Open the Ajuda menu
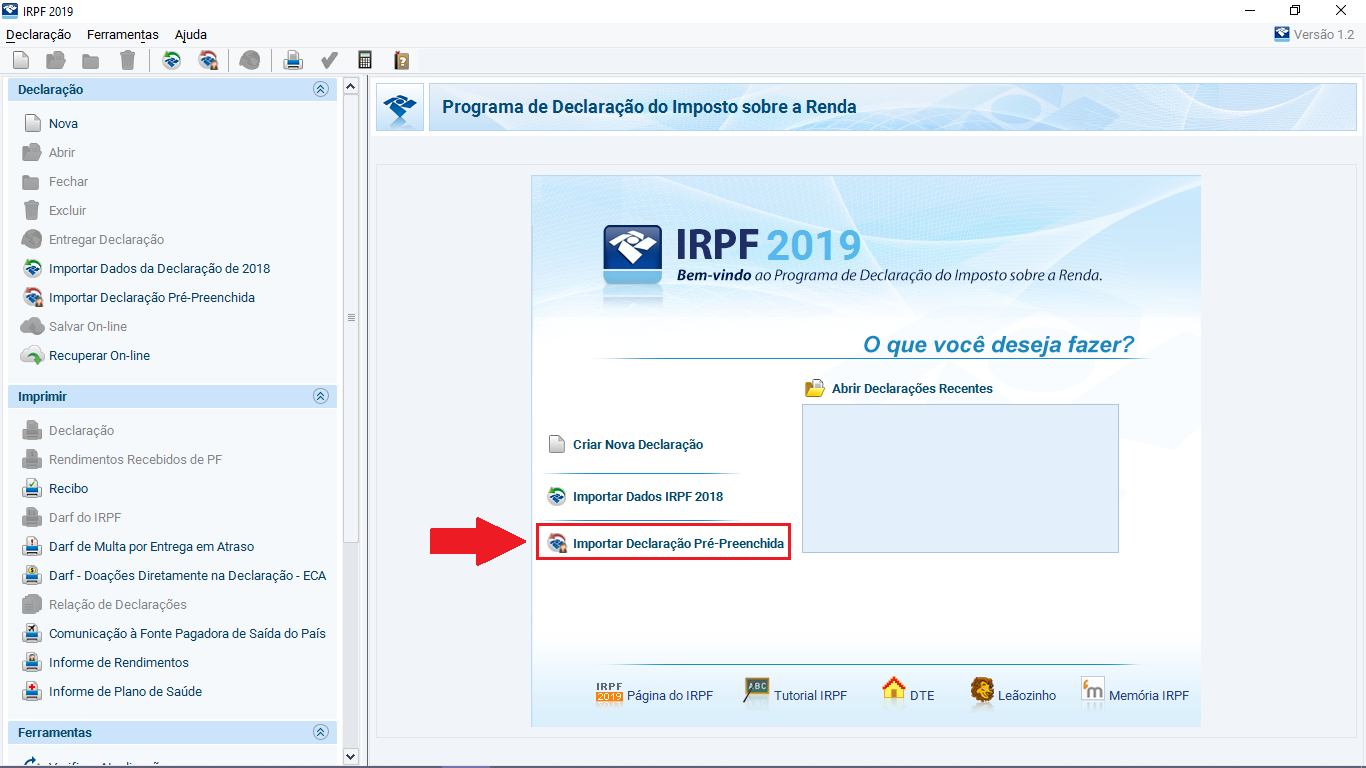 pos(191,34)
